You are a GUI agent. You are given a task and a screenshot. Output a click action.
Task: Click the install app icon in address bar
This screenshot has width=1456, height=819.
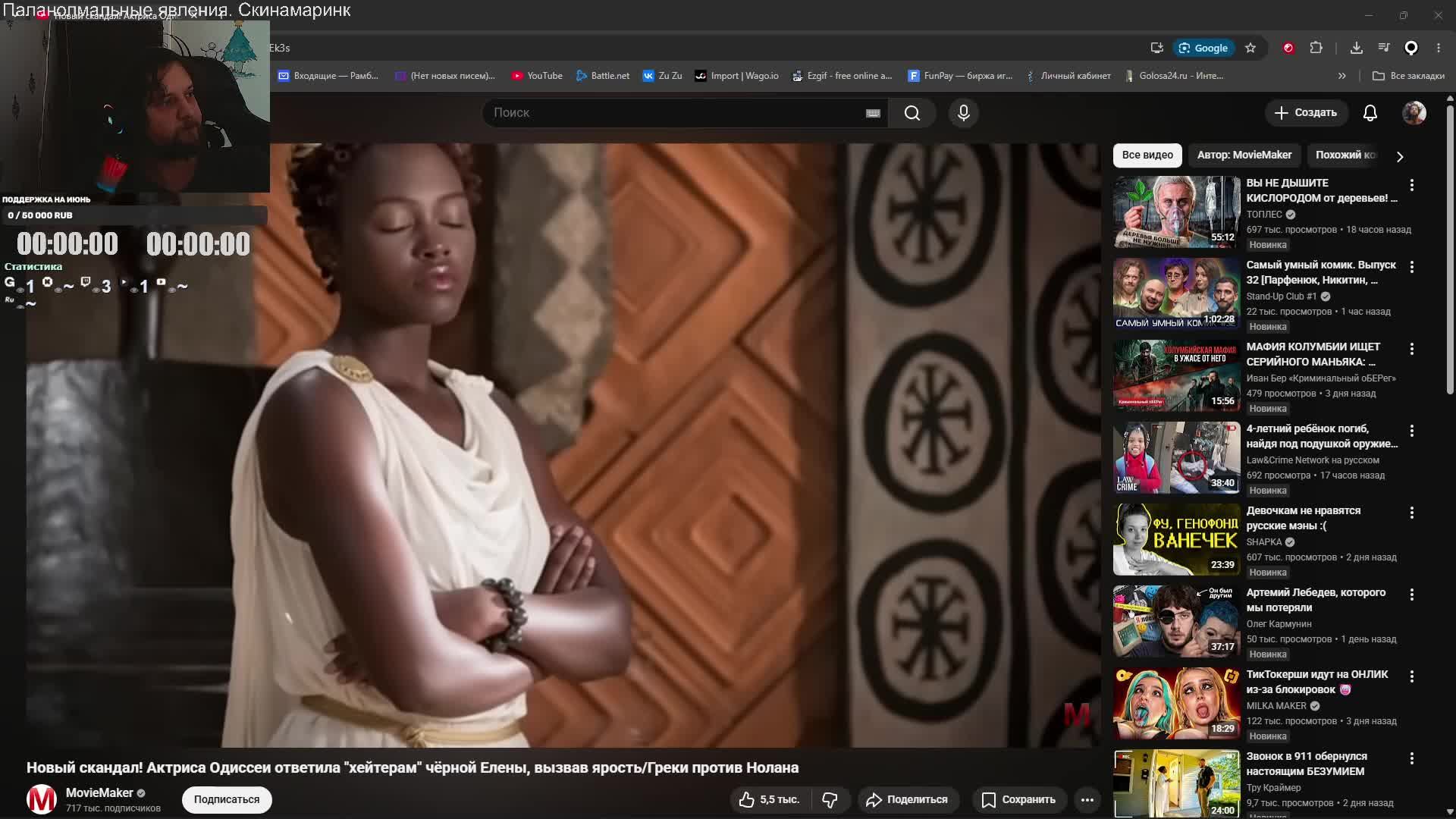pos(1157,48)
